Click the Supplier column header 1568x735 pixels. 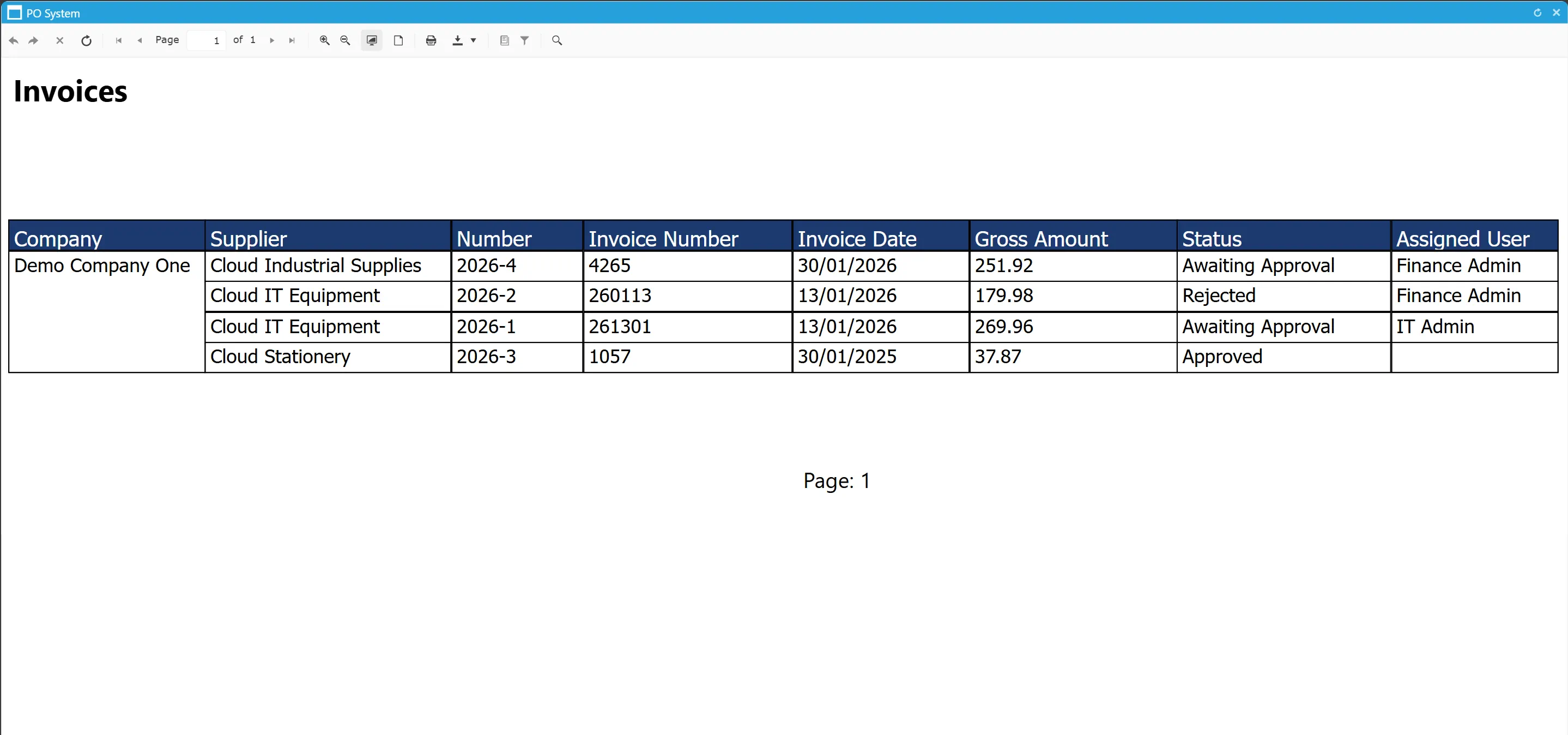(x=328, y=236)
